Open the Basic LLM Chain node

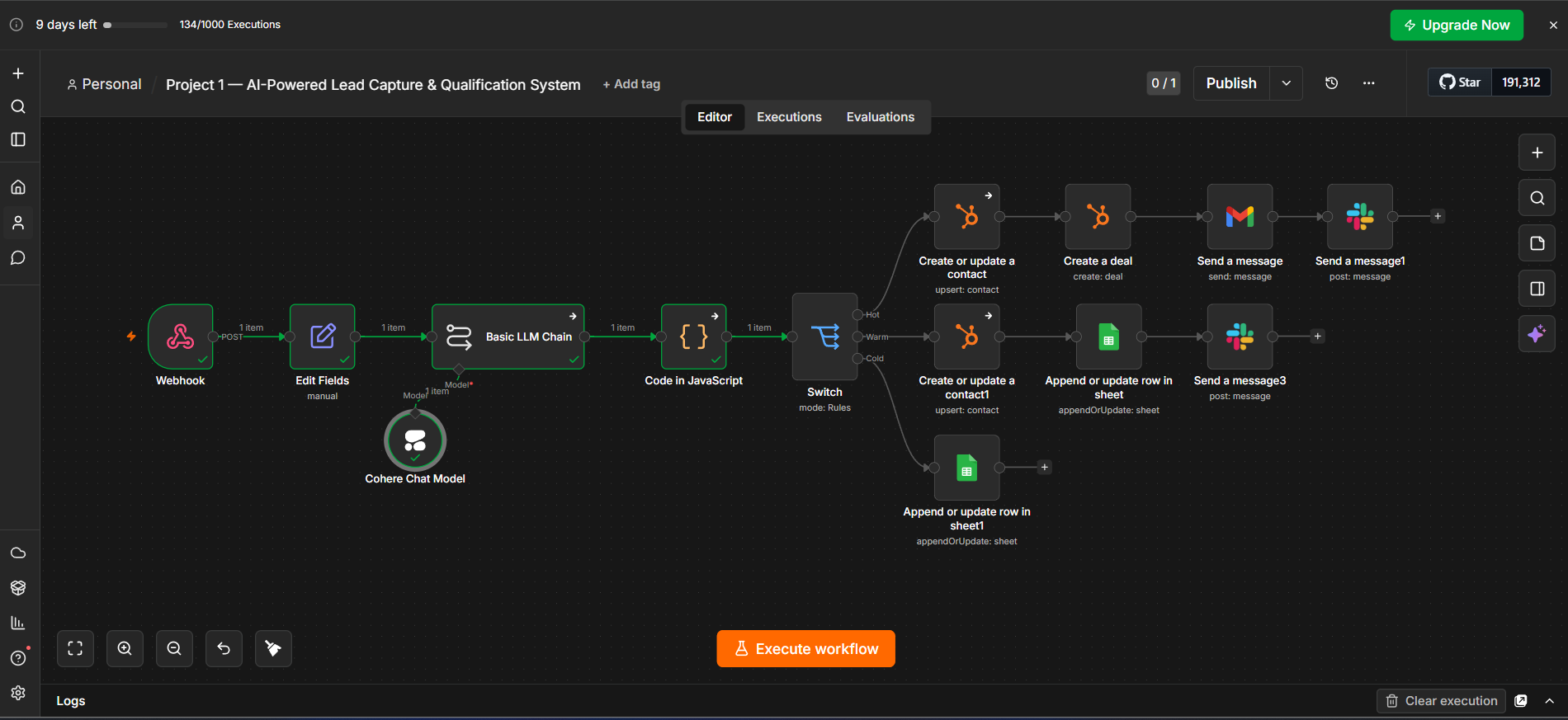pyautogui.click(x=508, y=336)
